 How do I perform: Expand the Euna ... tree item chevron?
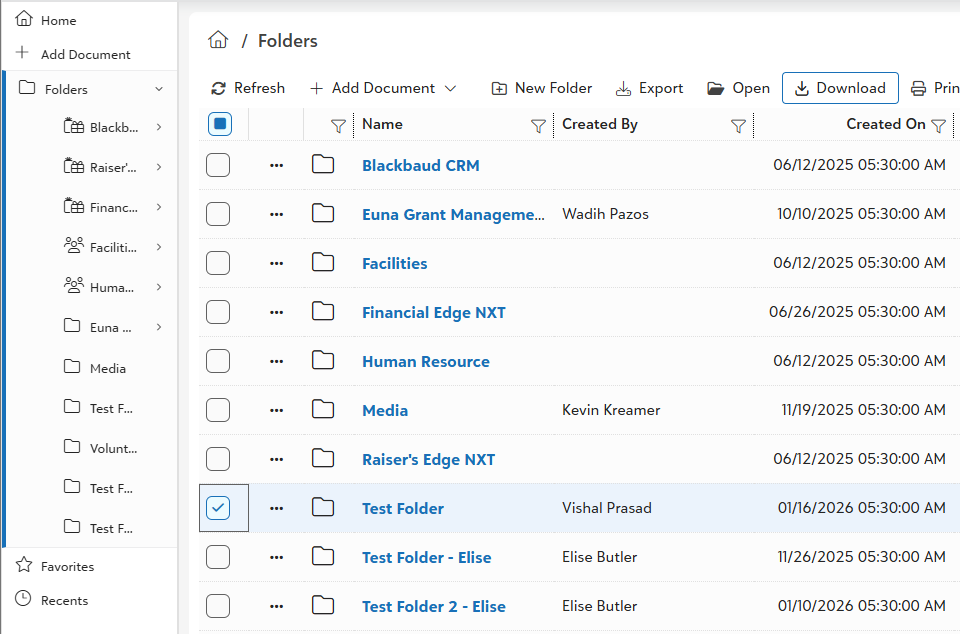159,327
